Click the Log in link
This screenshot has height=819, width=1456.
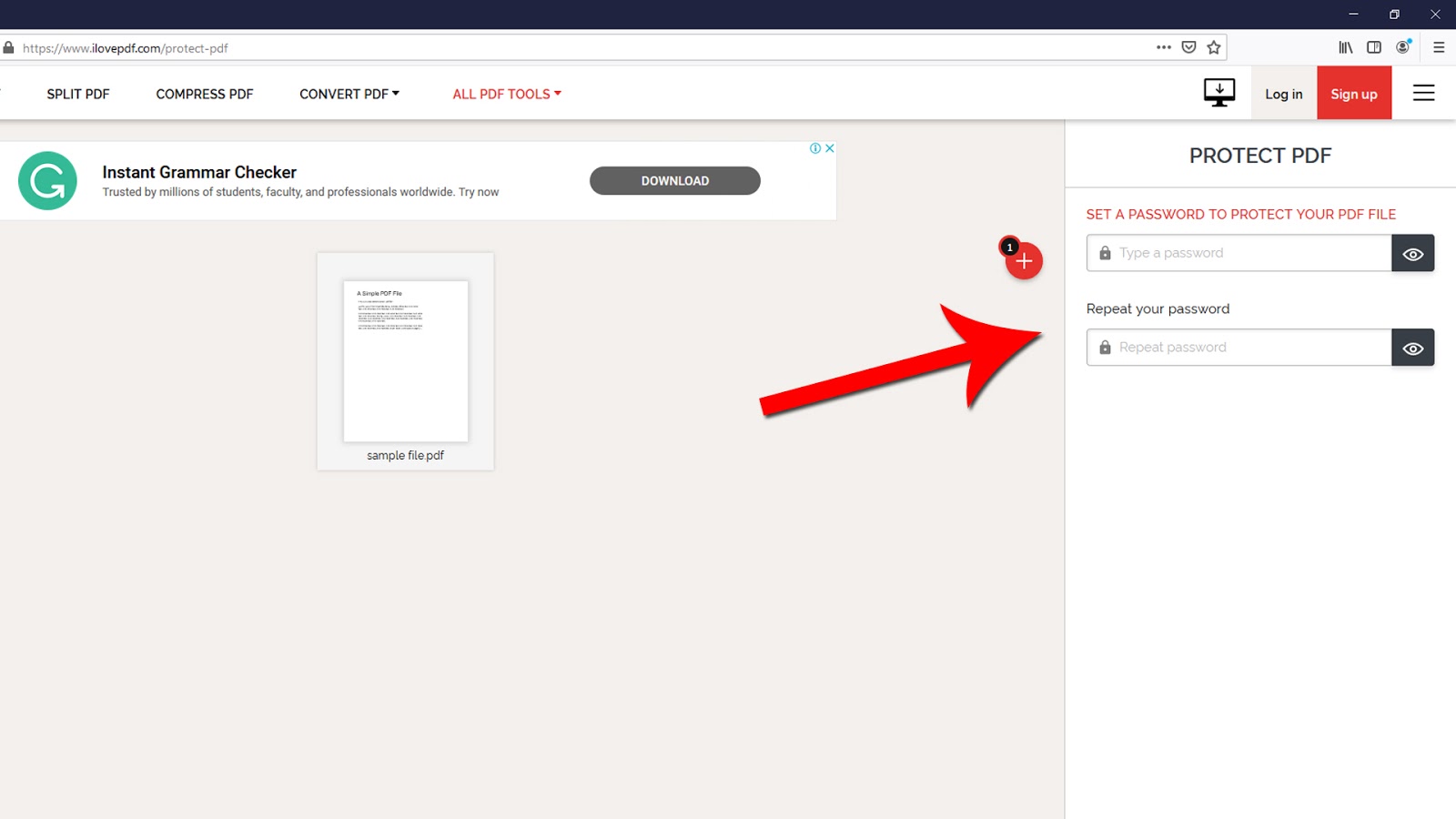coord(1283,93)
